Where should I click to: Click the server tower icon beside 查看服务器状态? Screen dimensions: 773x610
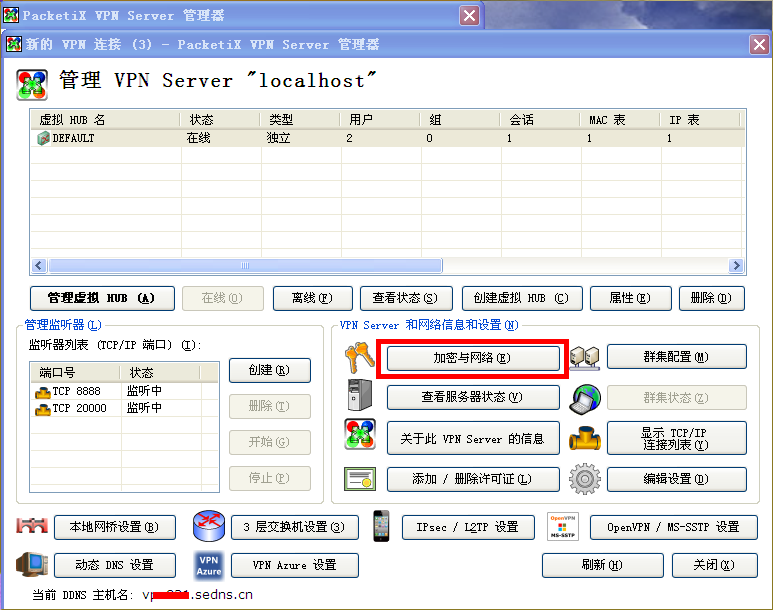pos(359,395)
